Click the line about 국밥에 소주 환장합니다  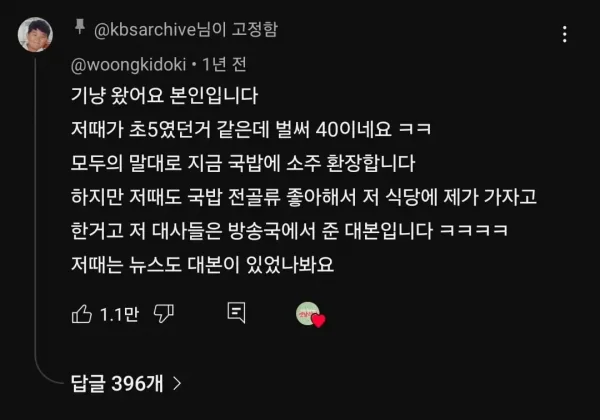point(243,163)
